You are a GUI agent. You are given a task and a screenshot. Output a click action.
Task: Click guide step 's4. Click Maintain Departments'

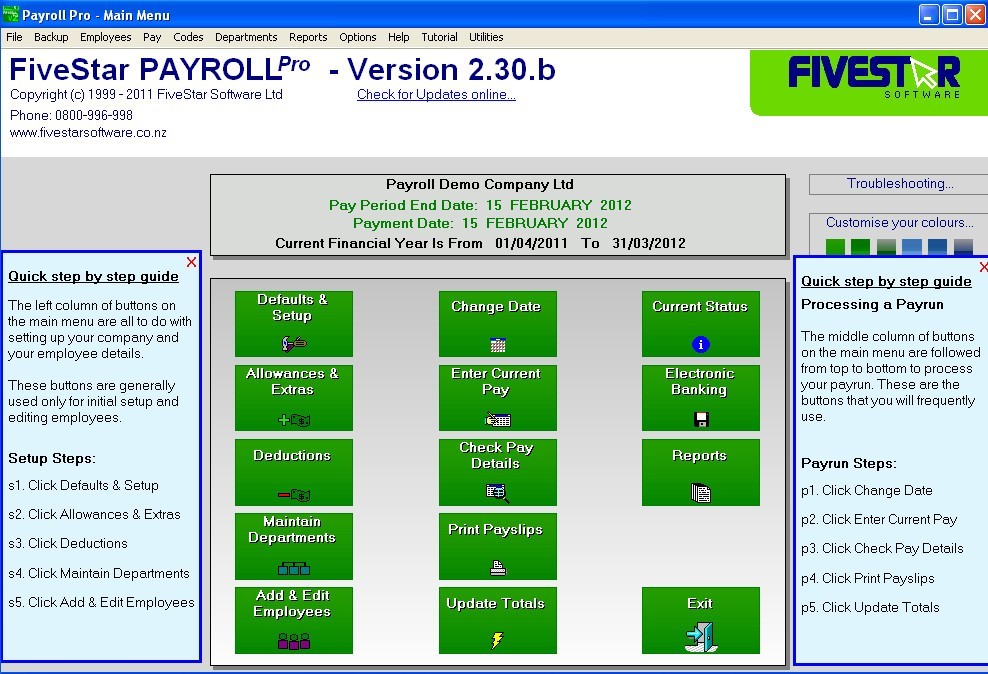coord(99,573)
